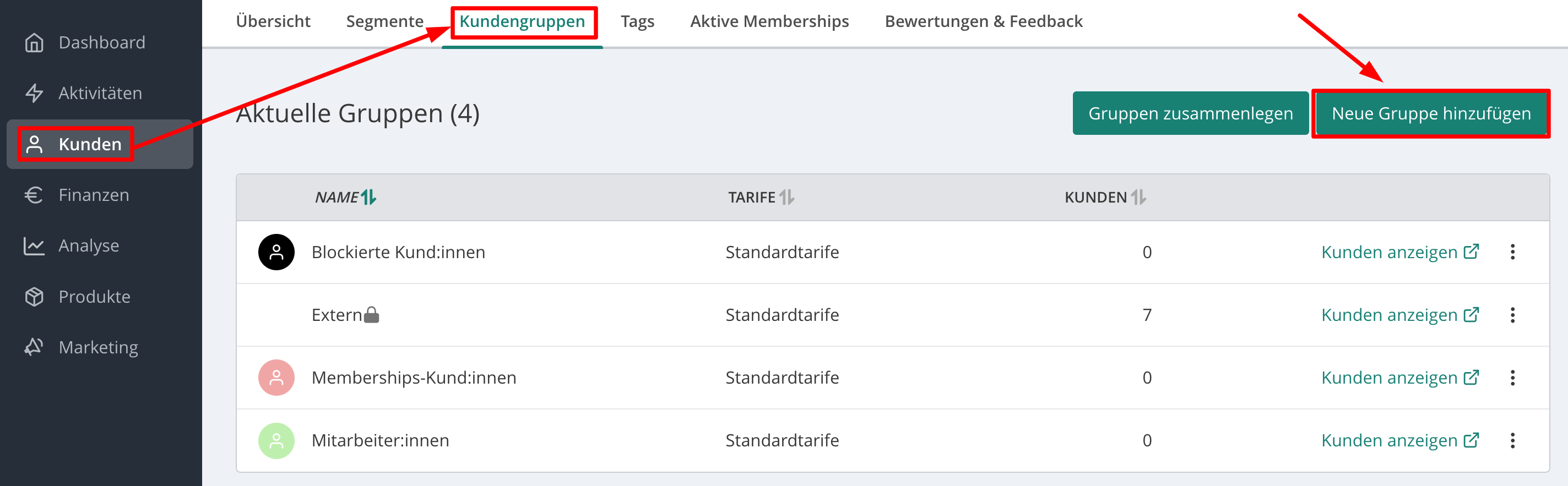The width and height of the screenshot is (1568, 486).
Task: Click the Finanzen euro icon
Action: click(34, 195)
